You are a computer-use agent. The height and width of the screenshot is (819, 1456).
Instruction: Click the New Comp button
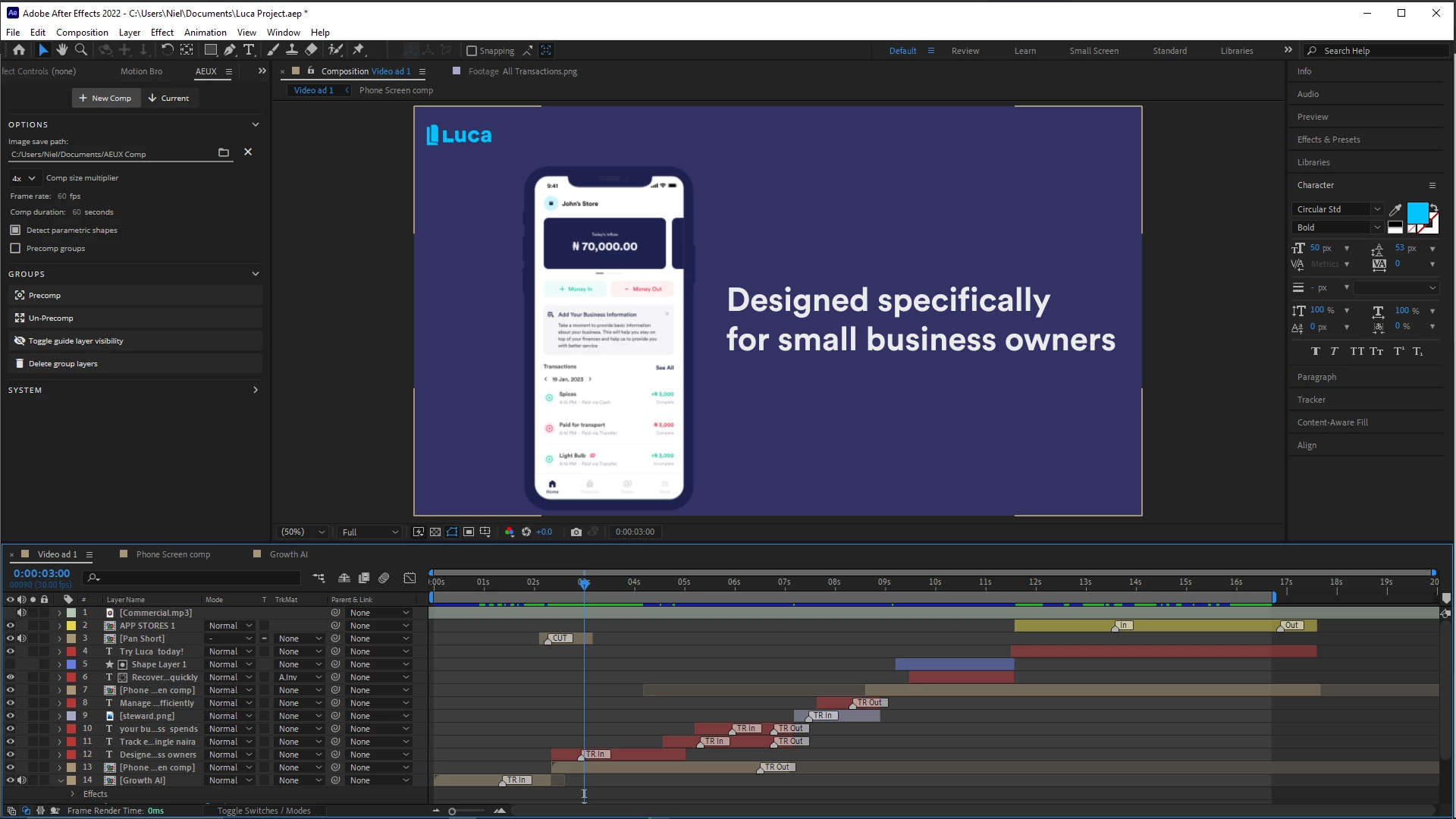[x=105, y=98]
